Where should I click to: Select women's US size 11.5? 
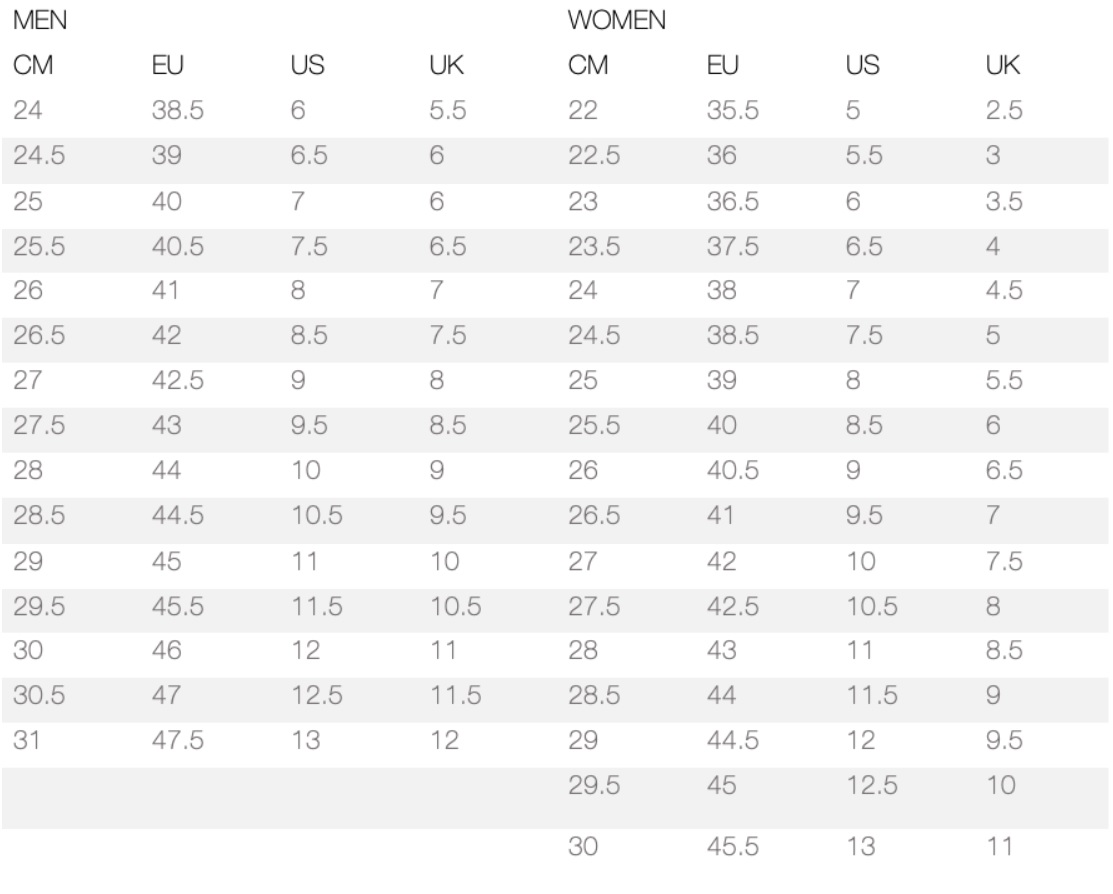point(872,694)
